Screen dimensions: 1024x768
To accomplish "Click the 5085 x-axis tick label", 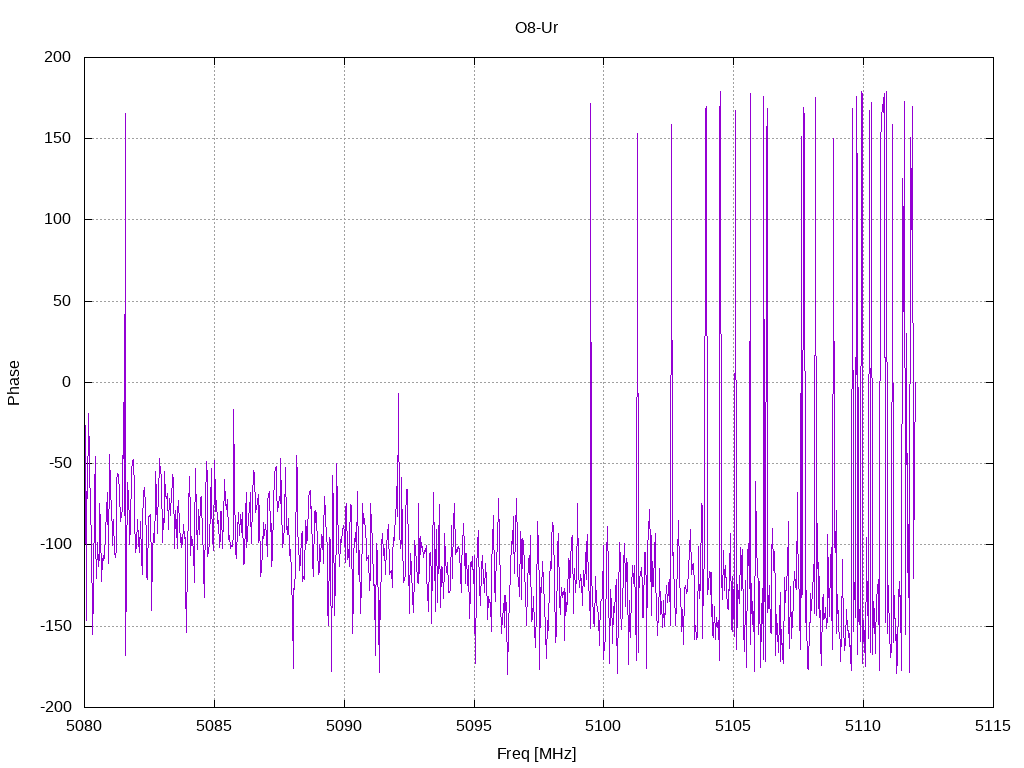I will 214,726.
